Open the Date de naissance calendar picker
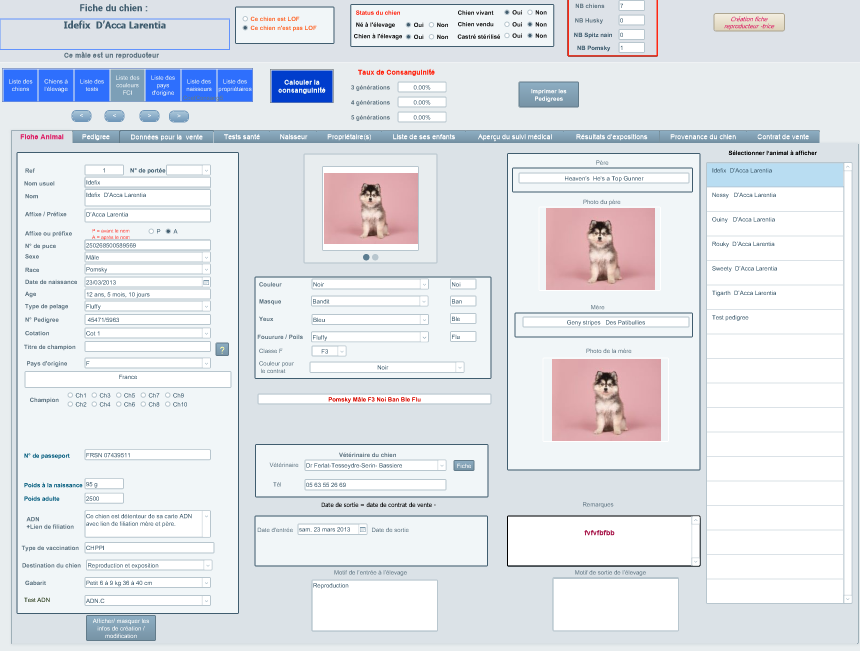The image size is (860, 651). [206, 283]
